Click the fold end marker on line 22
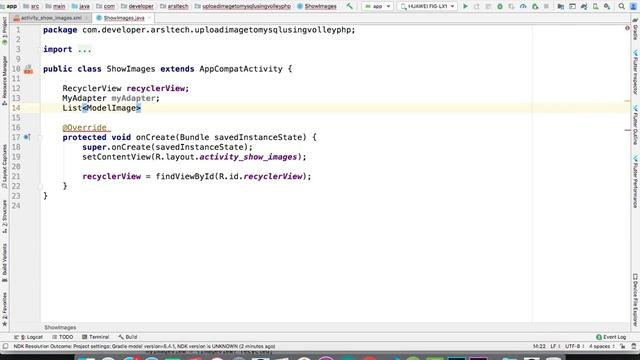 coord(40,186)
